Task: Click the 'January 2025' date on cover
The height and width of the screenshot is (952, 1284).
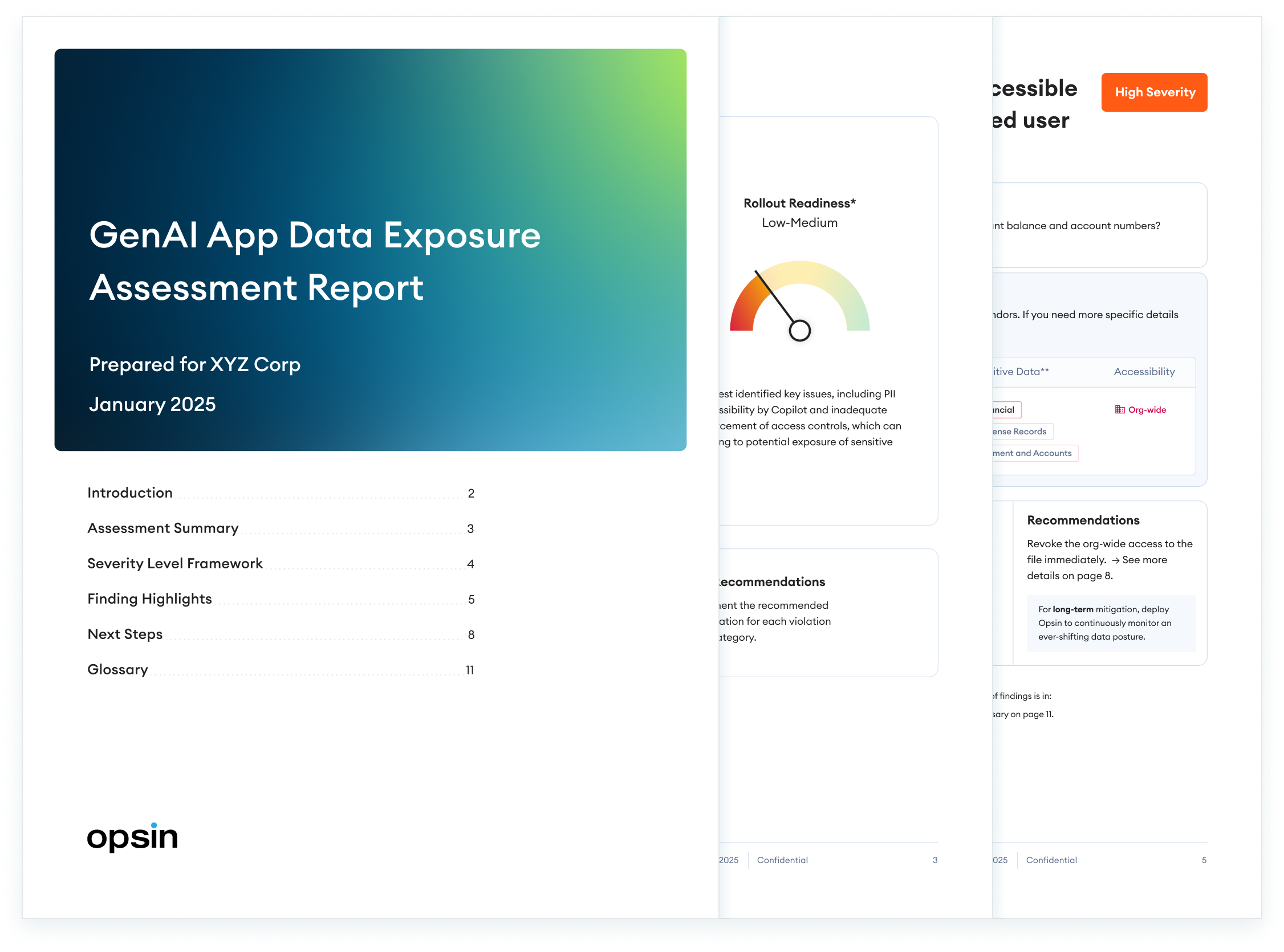Action: pyautogui.click(x=152, y=405)
